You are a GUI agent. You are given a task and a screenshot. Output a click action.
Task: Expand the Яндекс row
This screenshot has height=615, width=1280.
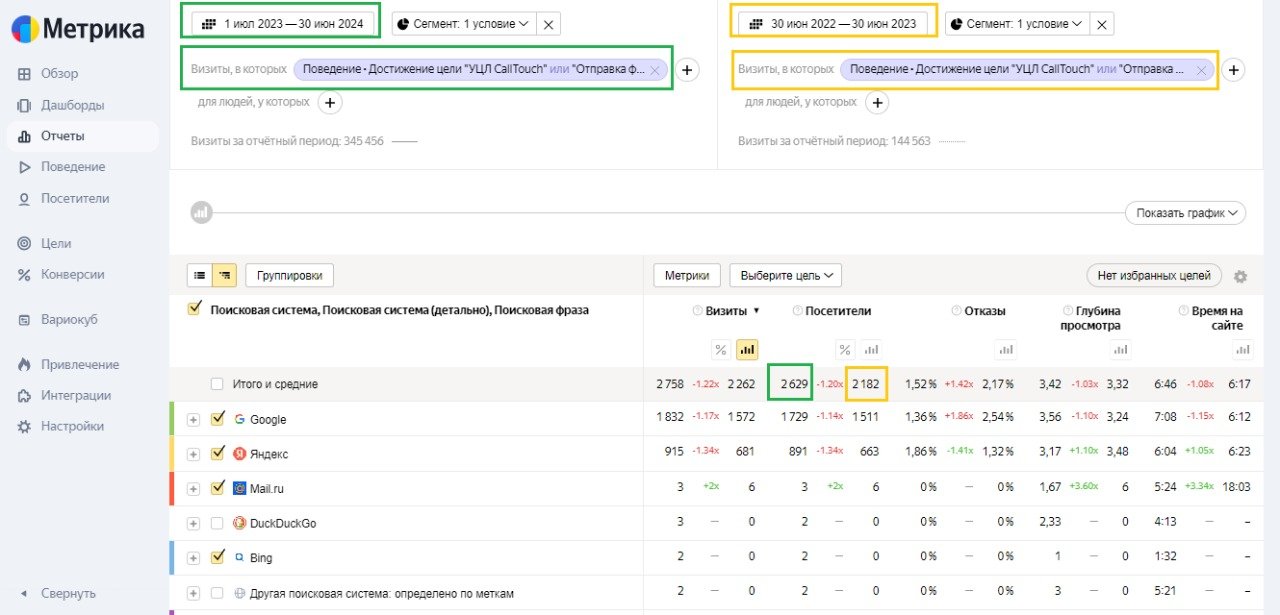point(194,454)
